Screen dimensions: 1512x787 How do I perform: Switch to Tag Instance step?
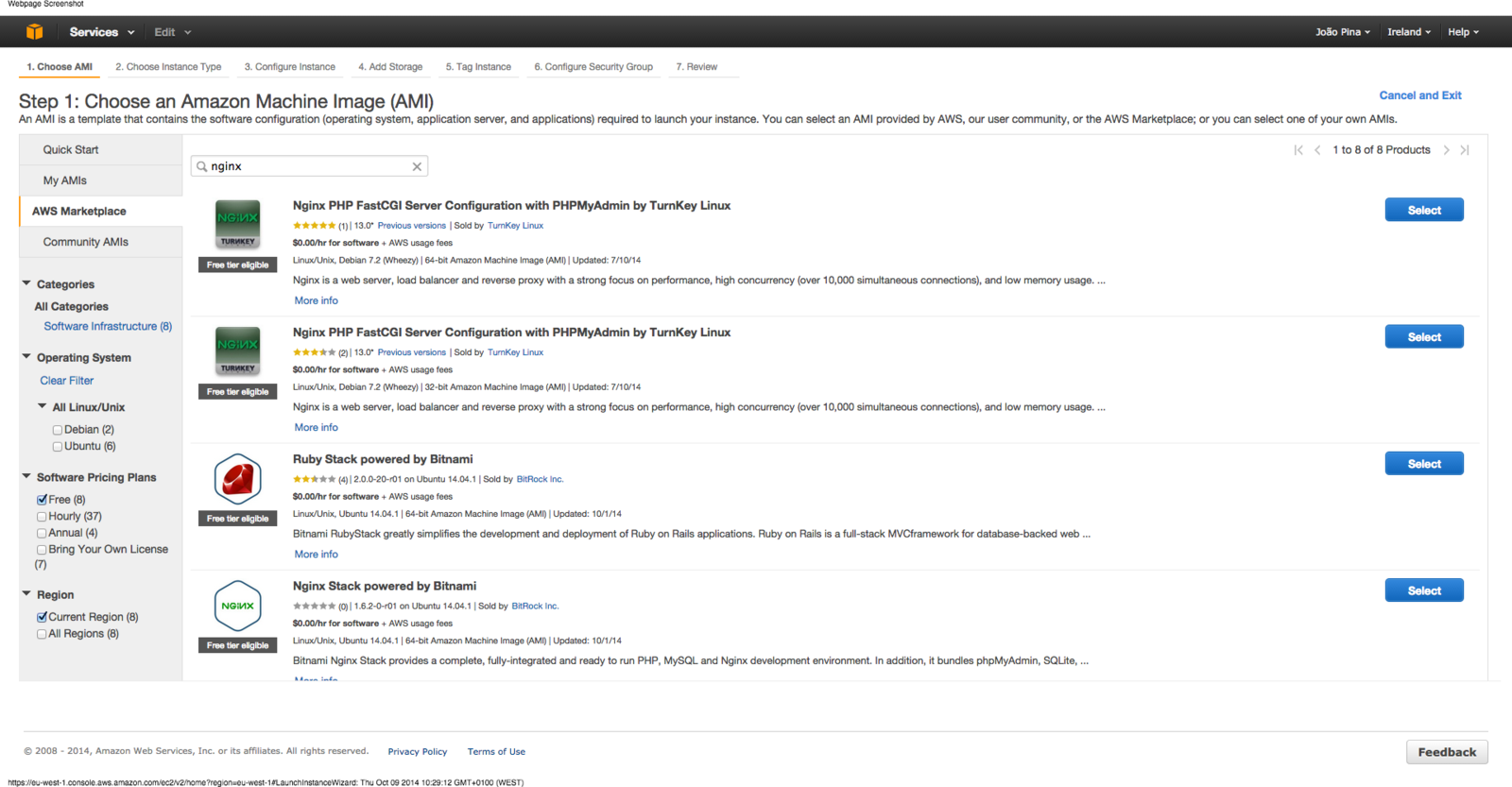point(478,67)
